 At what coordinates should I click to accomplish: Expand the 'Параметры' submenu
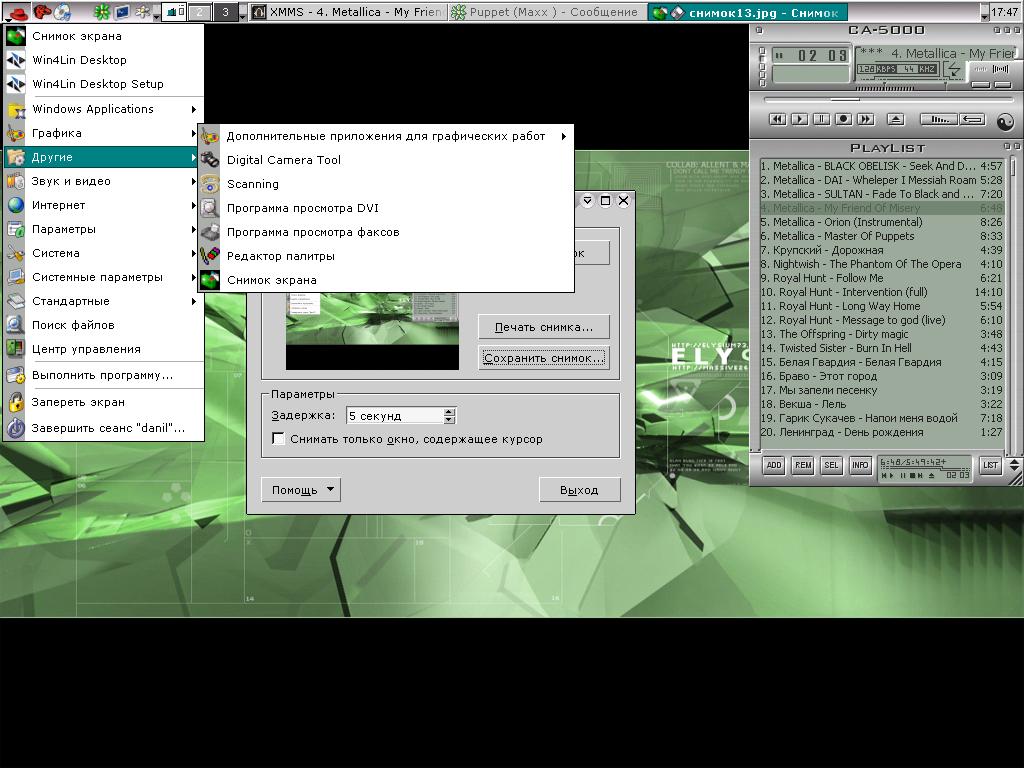[x=103, y=229]
